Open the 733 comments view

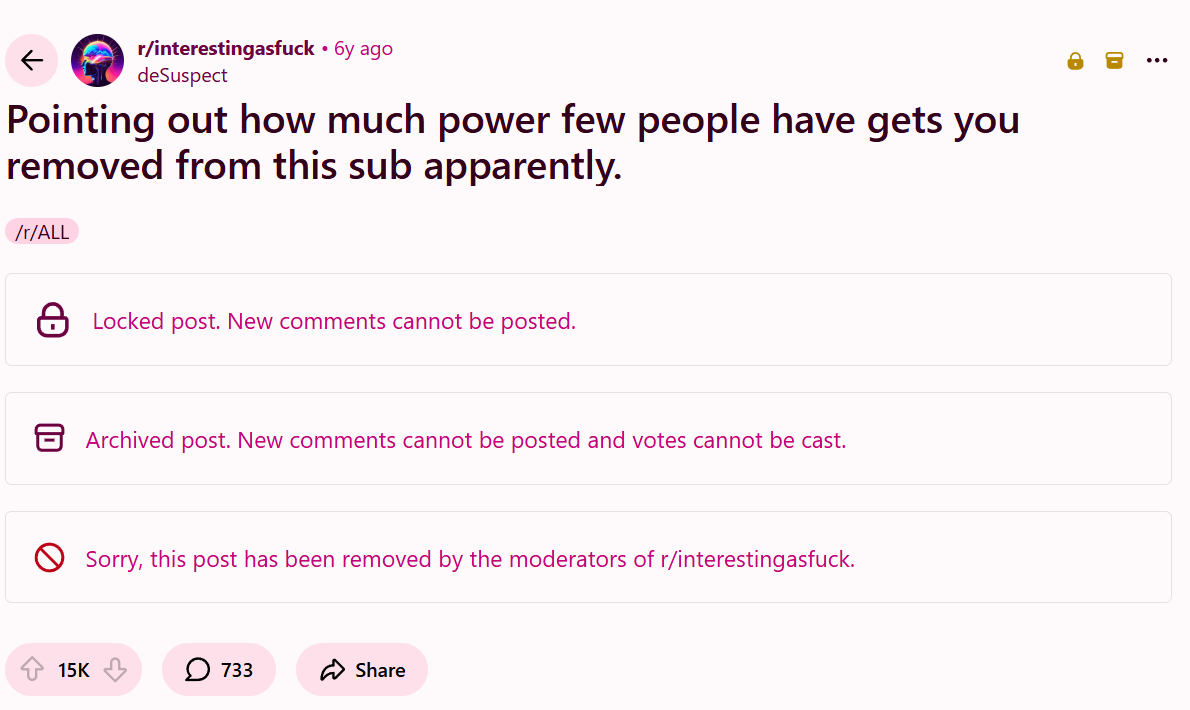click(219, 669)
